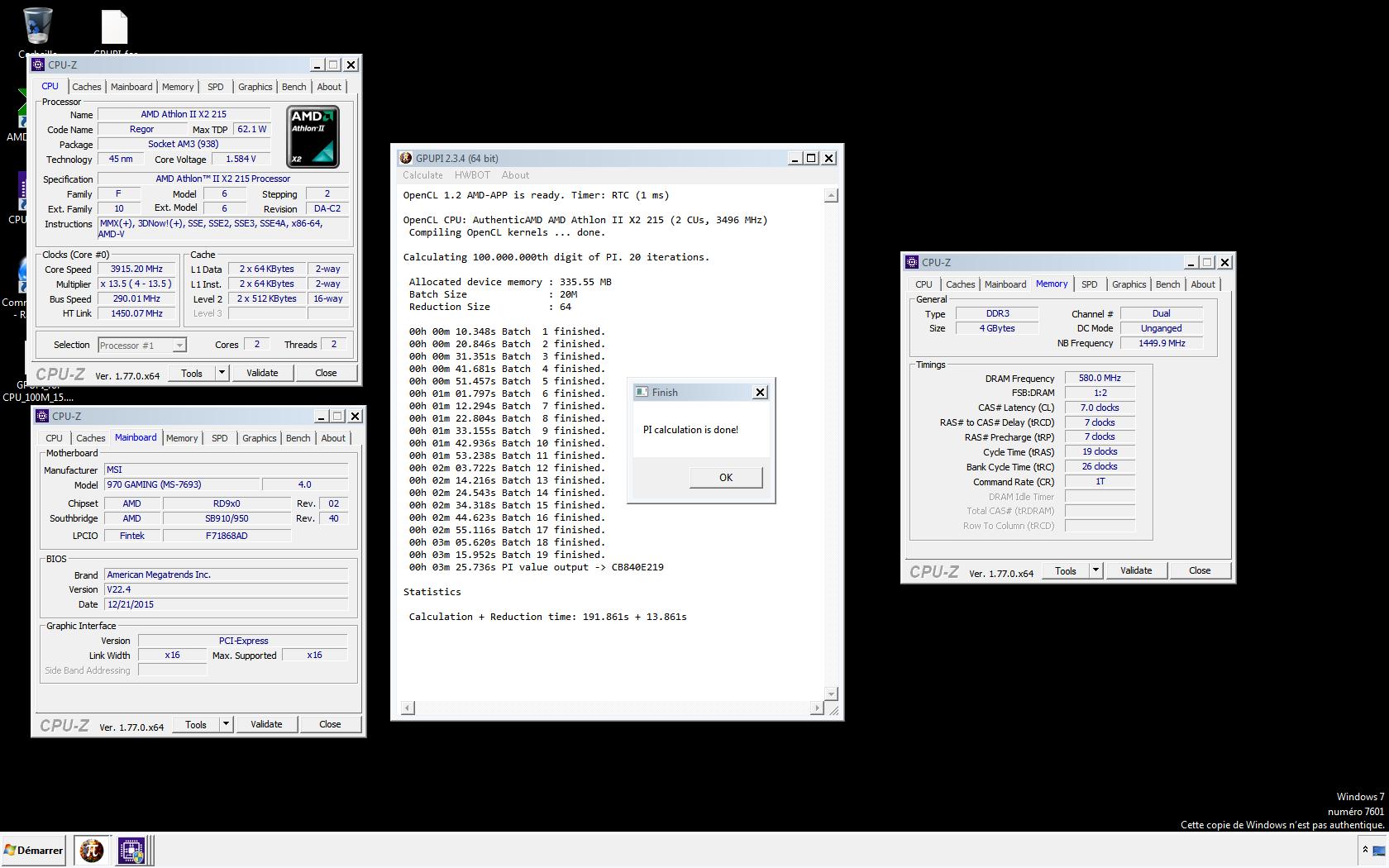Open the Tools dropdown arrow in the Mainboard window
The image size is (1389, 868).
click(226, 724)
